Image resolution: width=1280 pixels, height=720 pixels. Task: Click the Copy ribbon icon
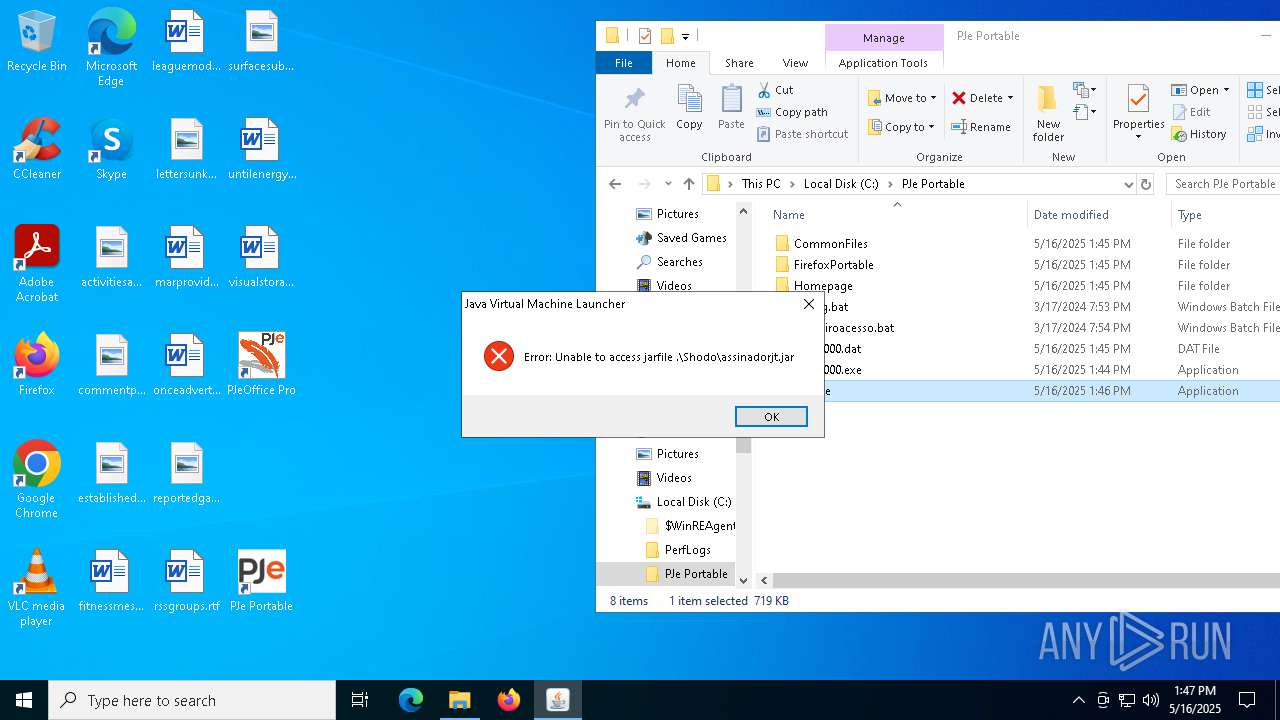pyautogui.click(x=689, y=108)
